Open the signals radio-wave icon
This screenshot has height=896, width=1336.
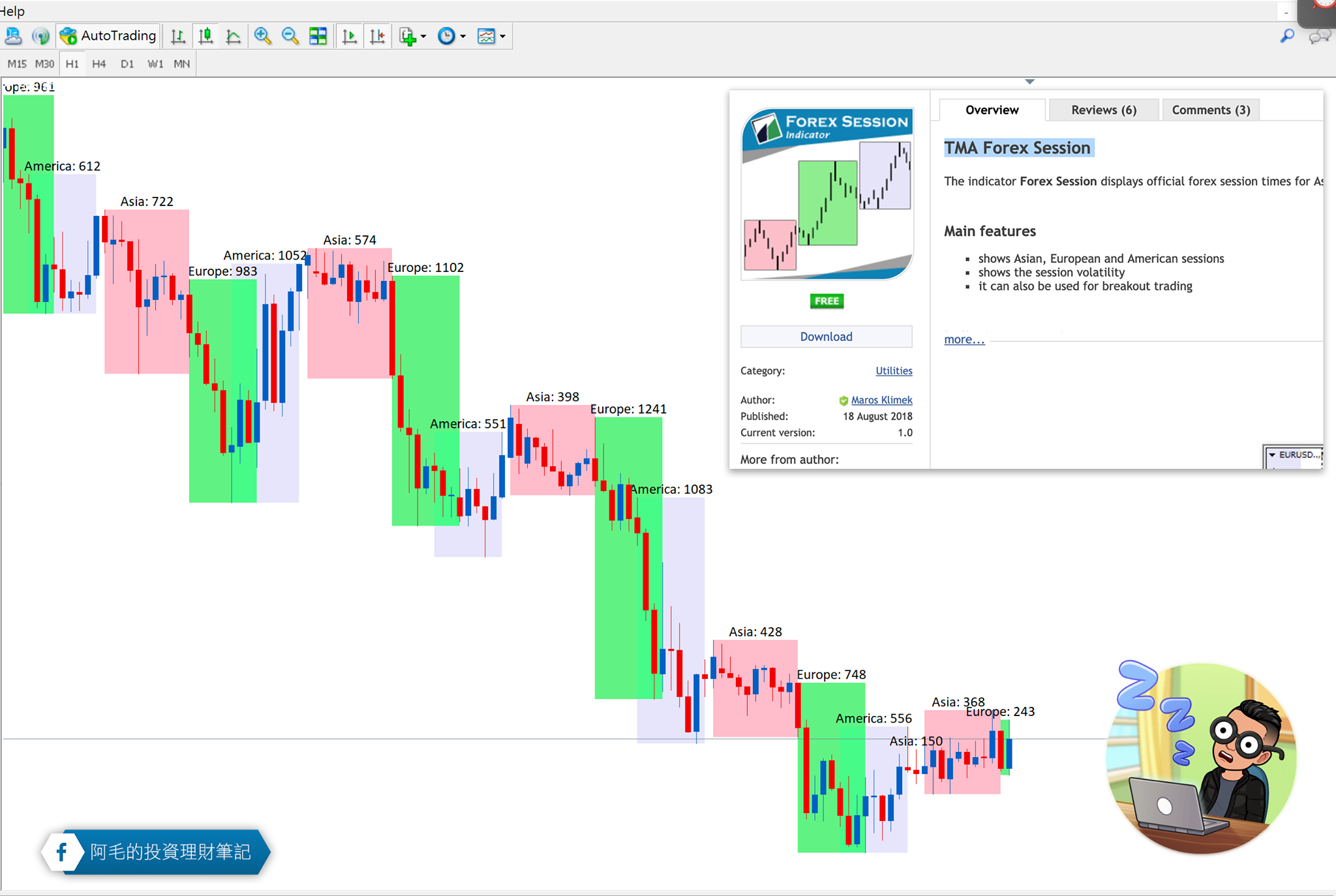40,36
